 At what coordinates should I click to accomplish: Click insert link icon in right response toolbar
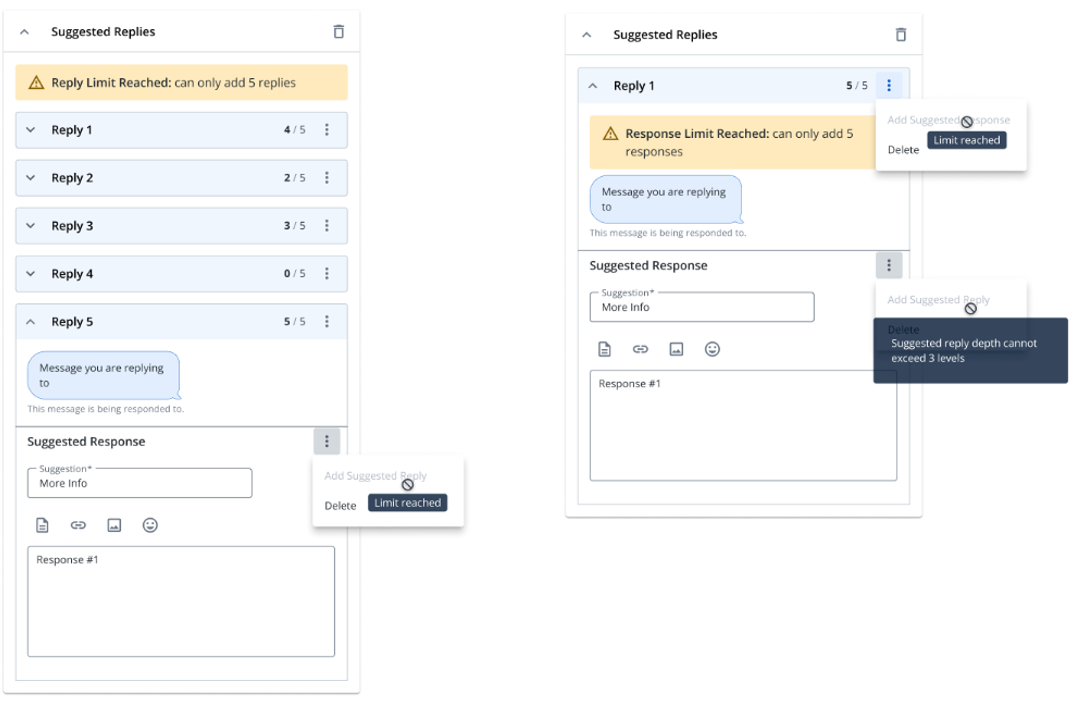[640, 349]
